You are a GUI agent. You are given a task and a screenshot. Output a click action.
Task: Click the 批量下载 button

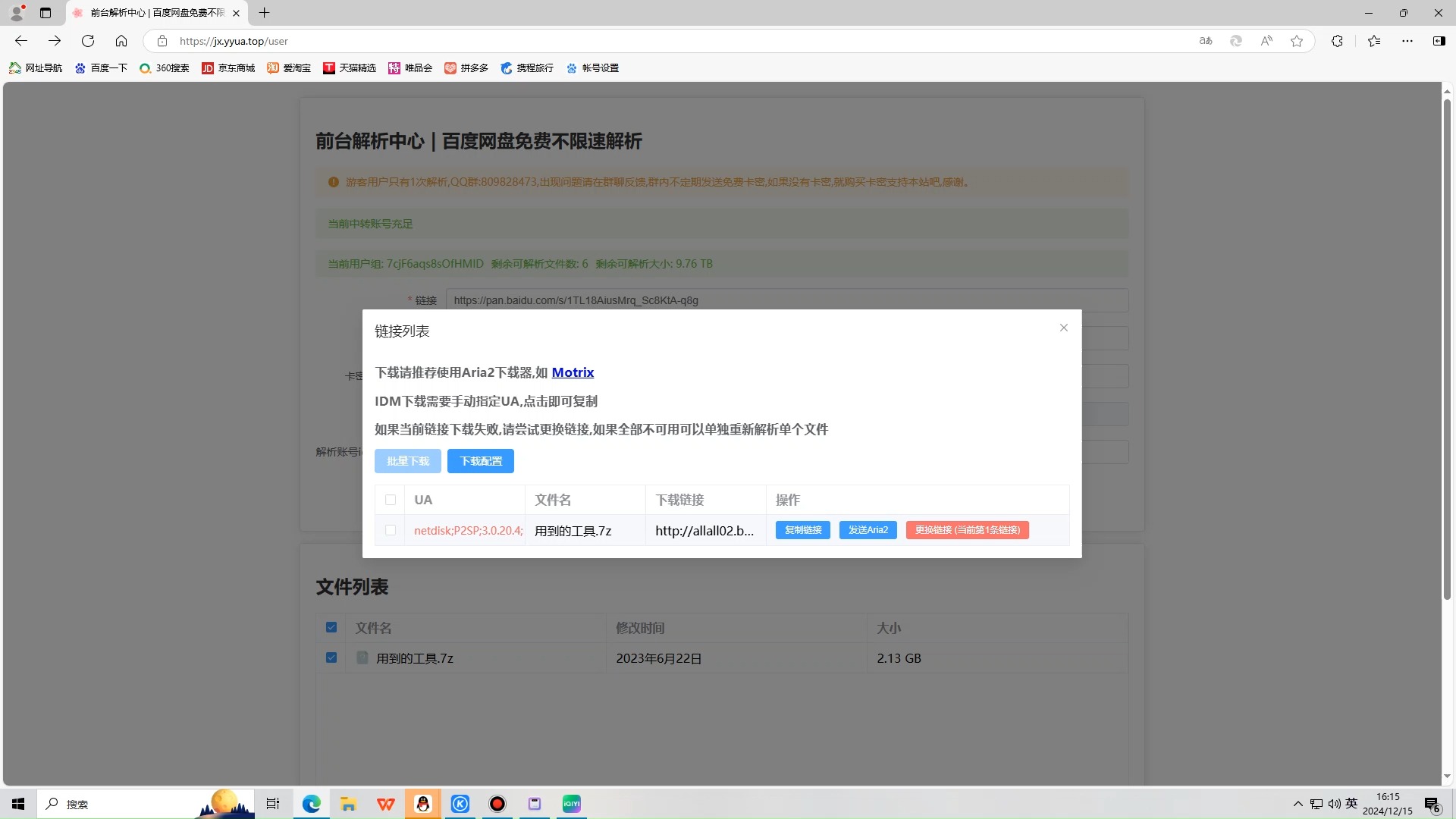point(408,461)
